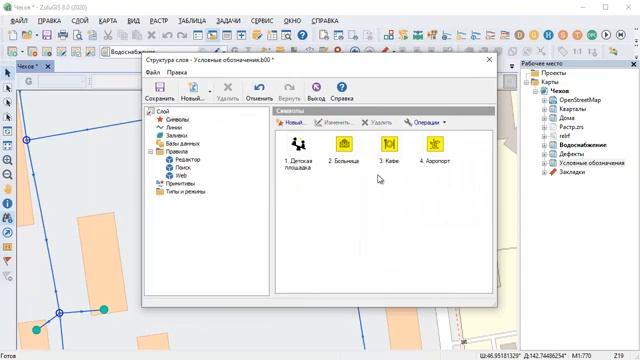Image resolution: width=640 pixels, height=360 pixels.
Task: Select the arrow pointer tool in left sidebar
Action: click(7, 73)
